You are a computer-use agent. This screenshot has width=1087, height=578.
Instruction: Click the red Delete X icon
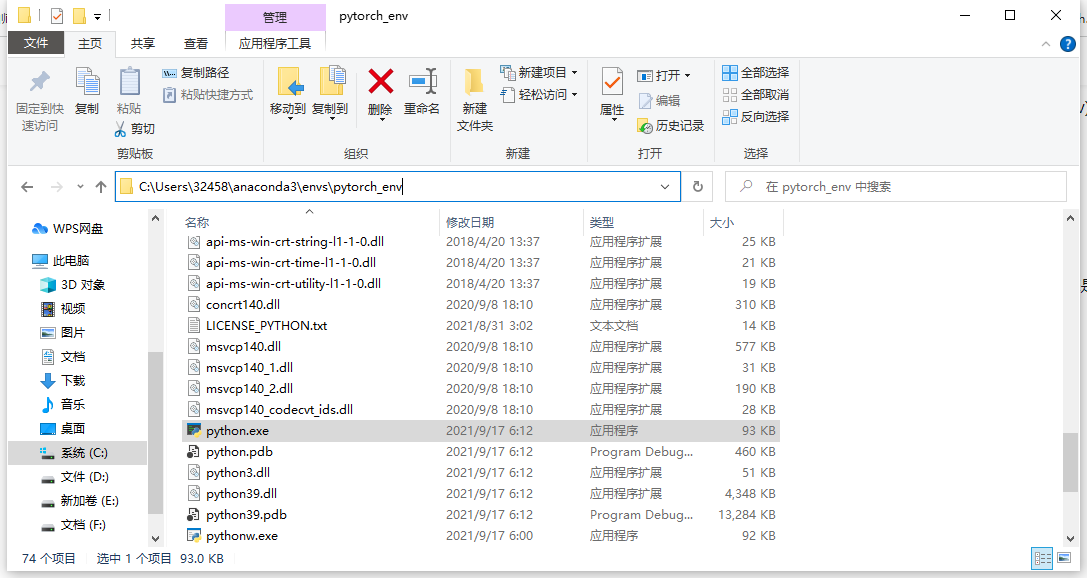coord(381,81)
